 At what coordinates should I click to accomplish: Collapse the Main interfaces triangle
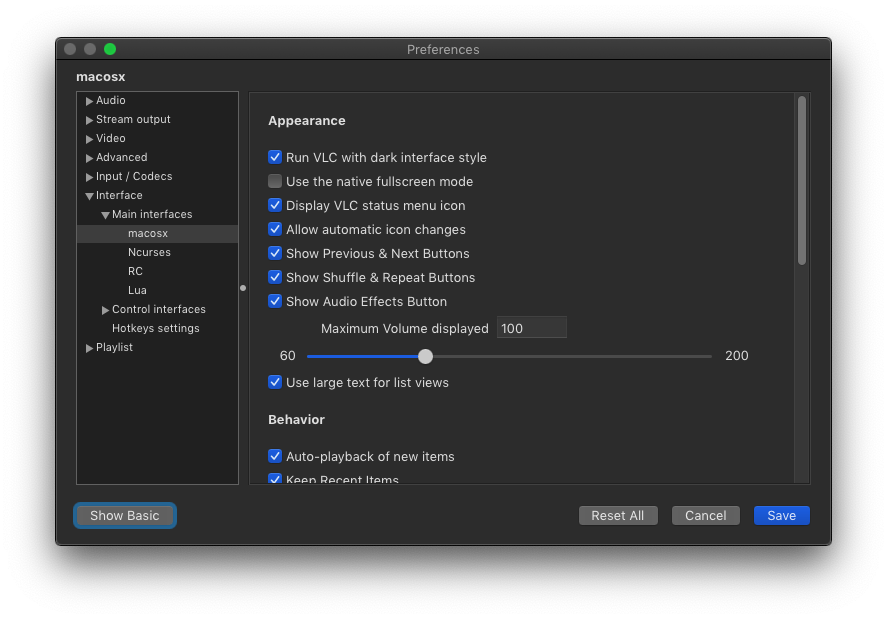coord(105,215)
